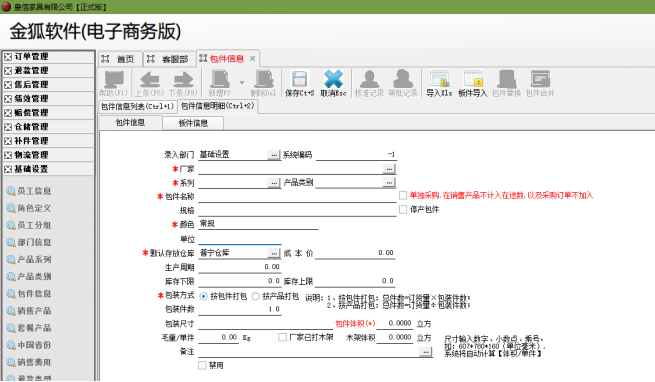Open 中国省份 in the sidebar list

(x=29, y=345)
